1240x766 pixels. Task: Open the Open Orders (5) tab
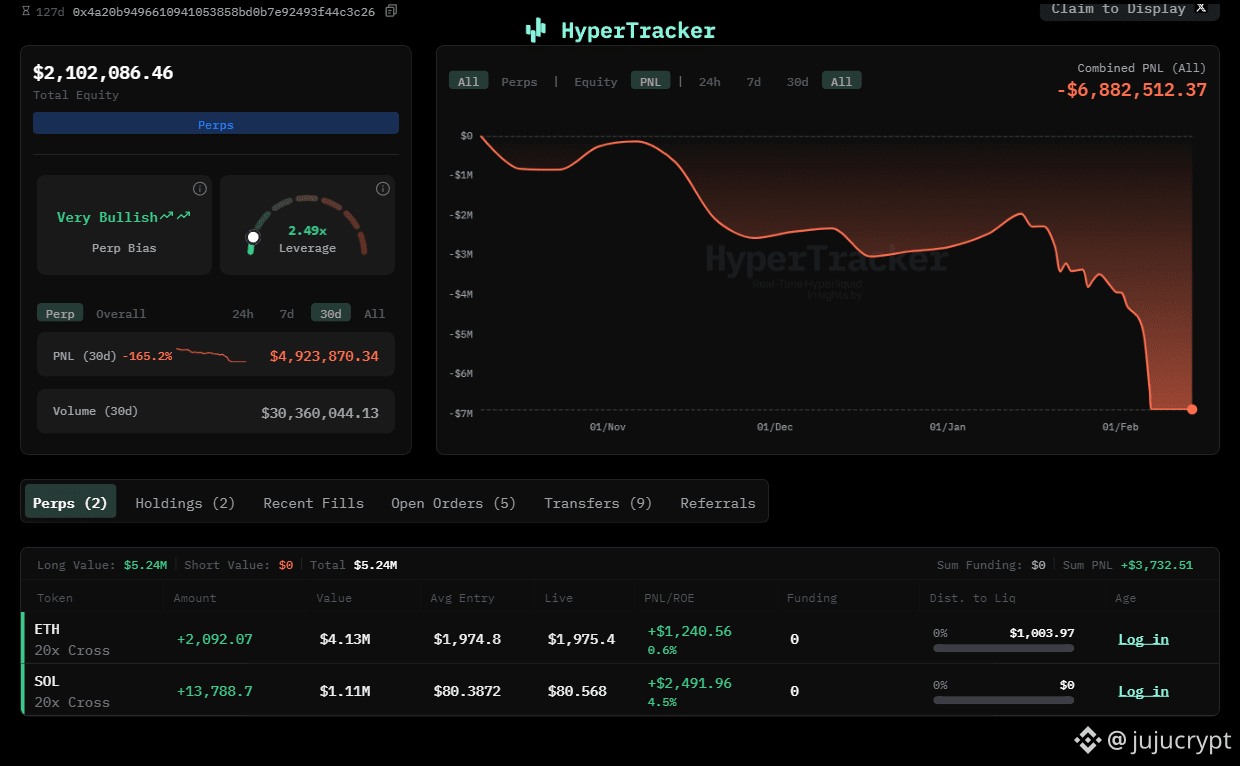(453, 503)
